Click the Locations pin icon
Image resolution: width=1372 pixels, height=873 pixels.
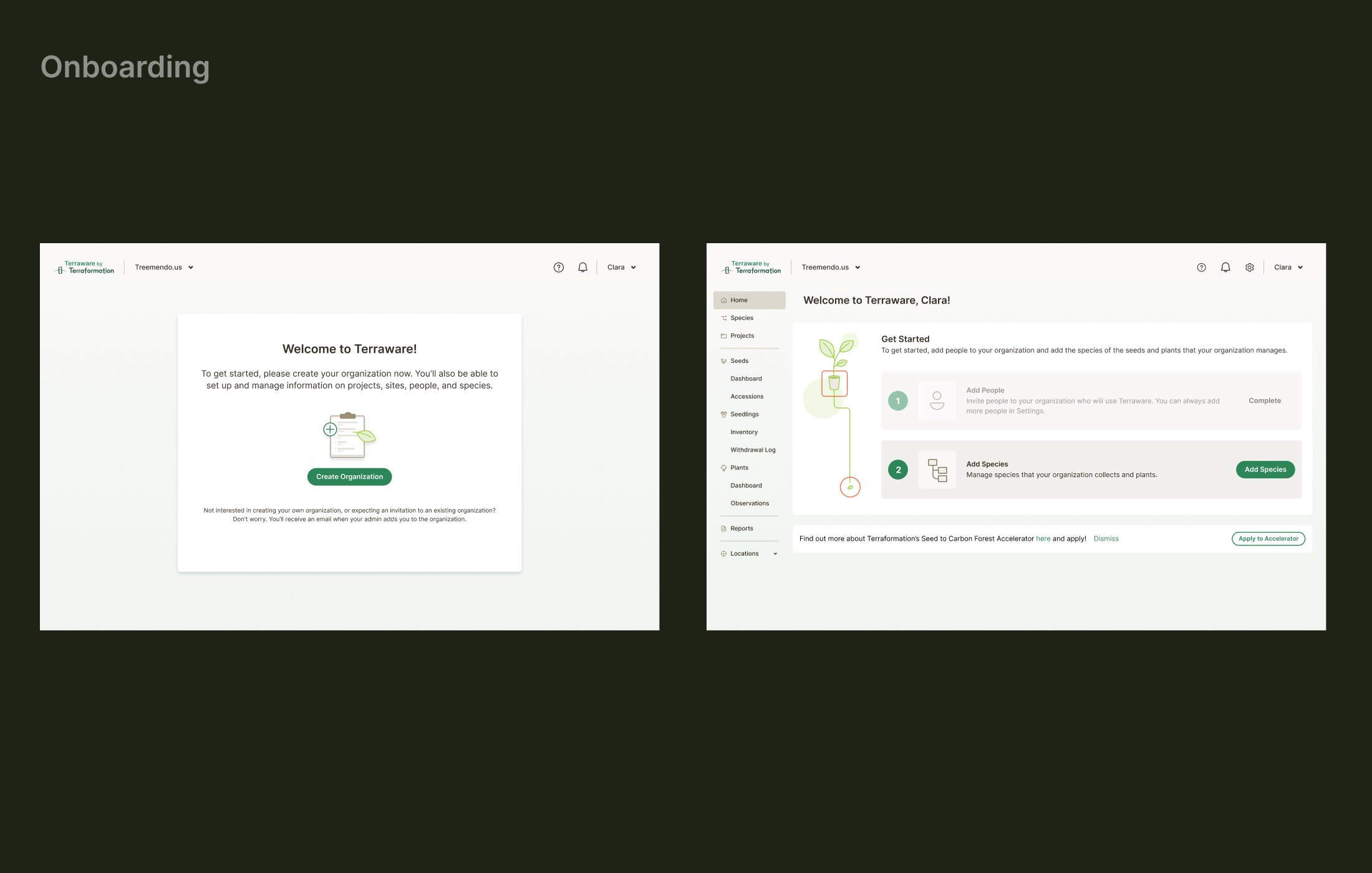tap(723, 553)
